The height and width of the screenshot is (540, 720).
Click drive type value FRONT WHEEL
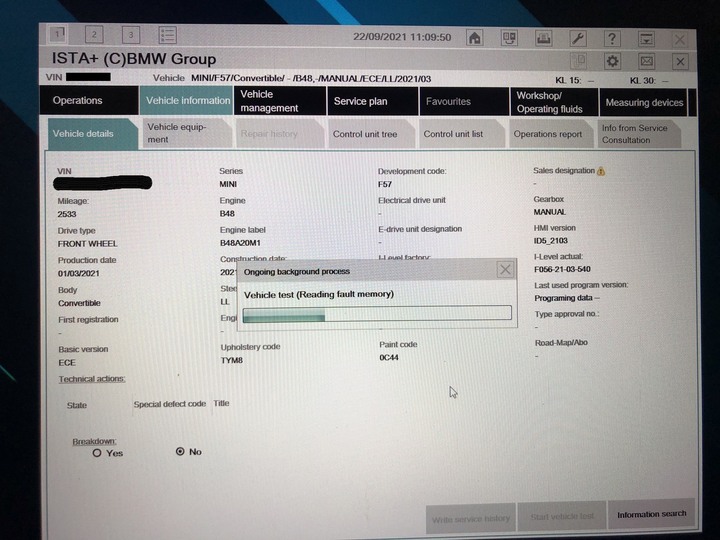87,244
